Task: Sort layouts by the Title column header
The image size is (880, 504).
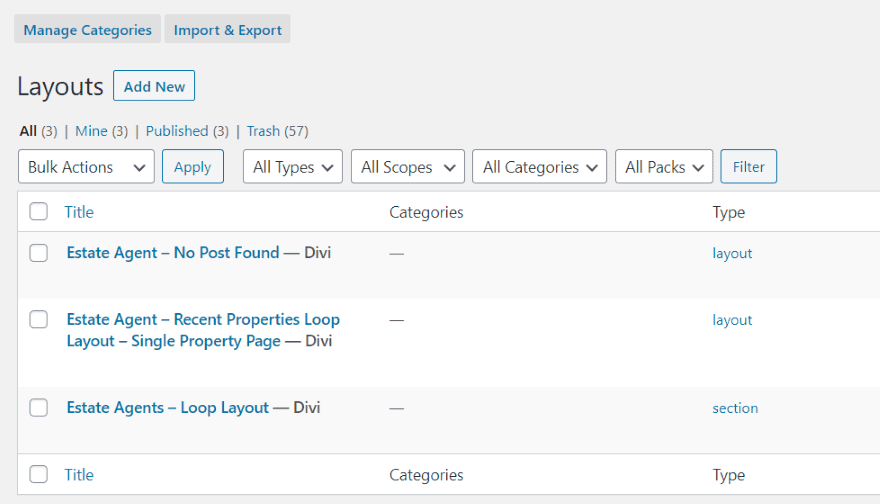Action: point(79,212)
